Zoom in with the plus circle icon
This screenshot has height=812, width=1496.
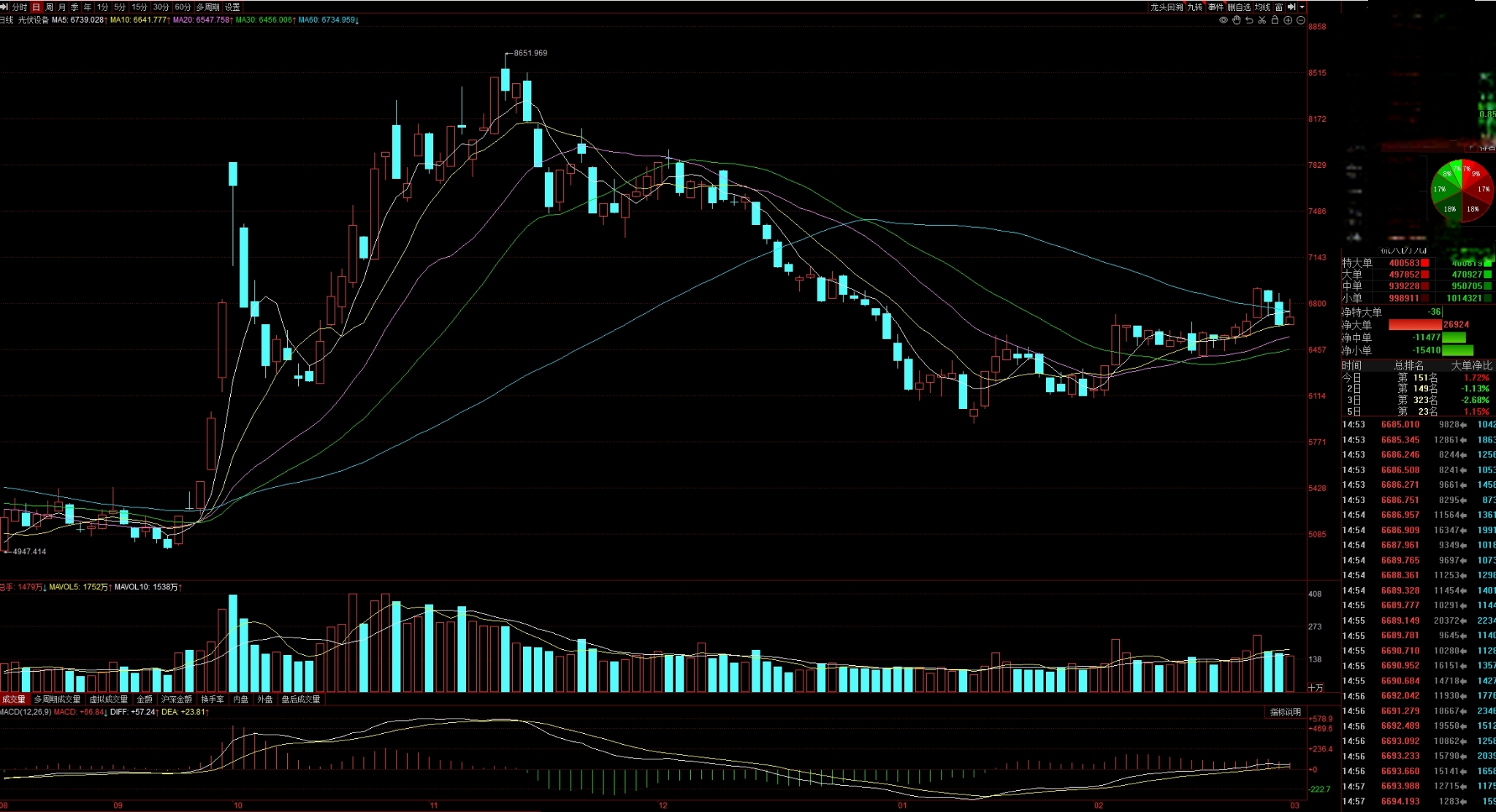(x=1288, y=20)
